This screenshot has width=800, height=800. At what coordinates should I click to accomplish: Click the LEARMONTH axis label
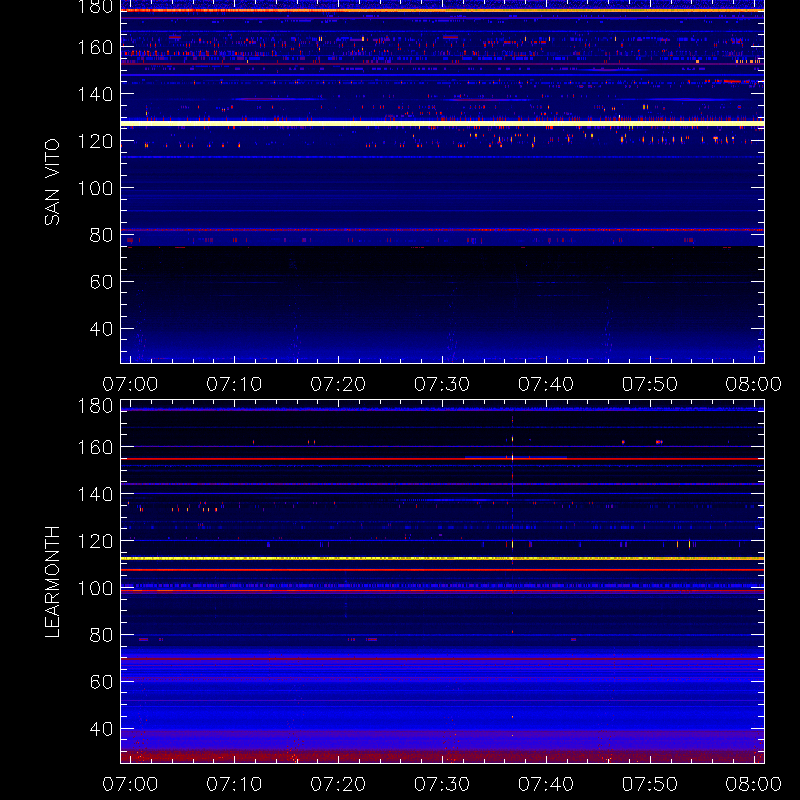point(52,582)
